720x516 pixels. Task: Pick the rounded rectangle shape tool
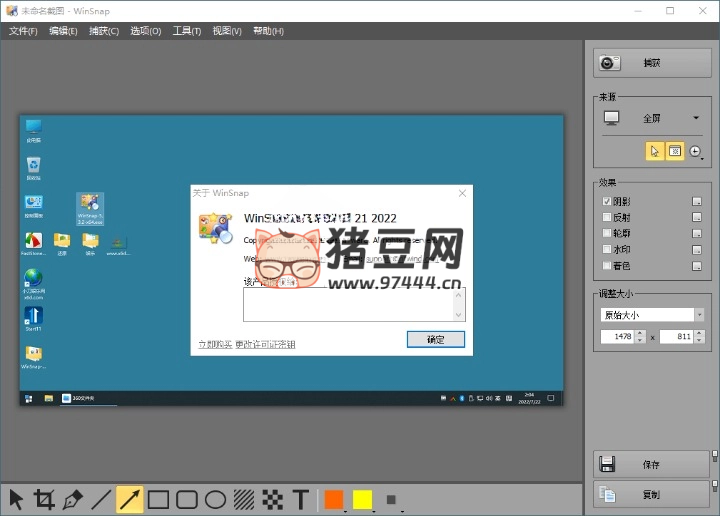point(187,499)
